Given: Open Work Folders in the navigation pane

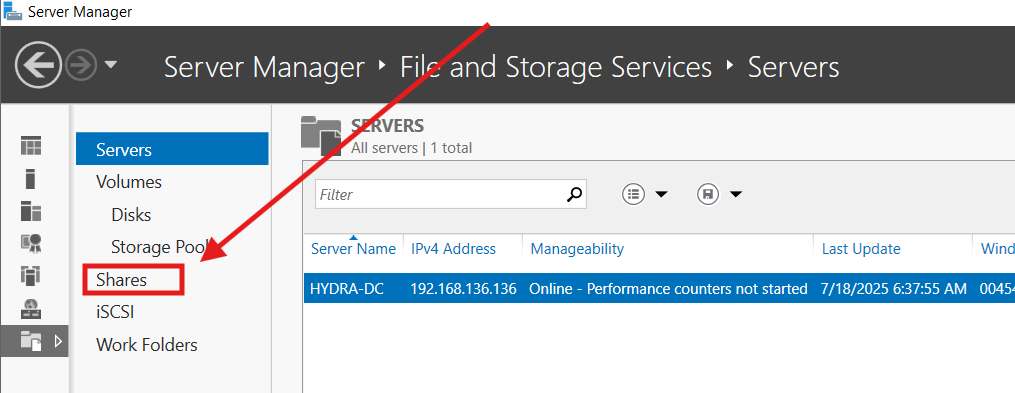Looking at the screenshot, I should 147,344.
